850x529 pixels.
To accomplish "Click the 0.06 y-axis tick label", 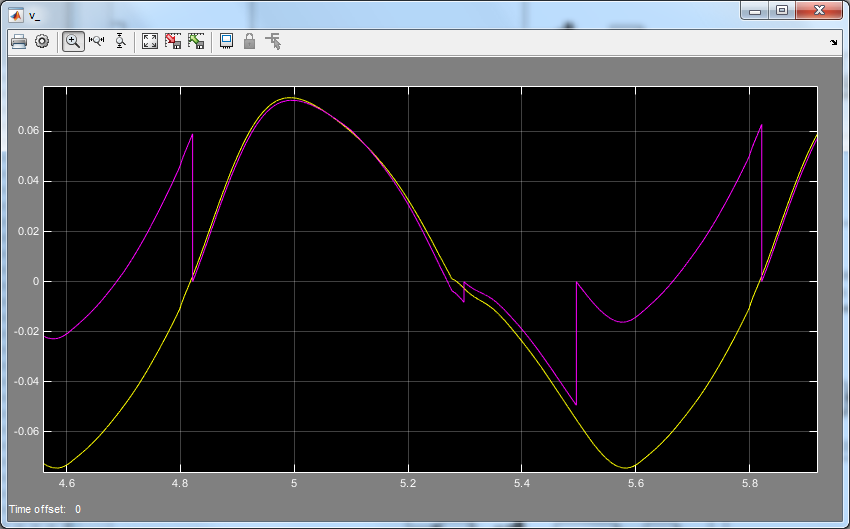I will (25, 131).
